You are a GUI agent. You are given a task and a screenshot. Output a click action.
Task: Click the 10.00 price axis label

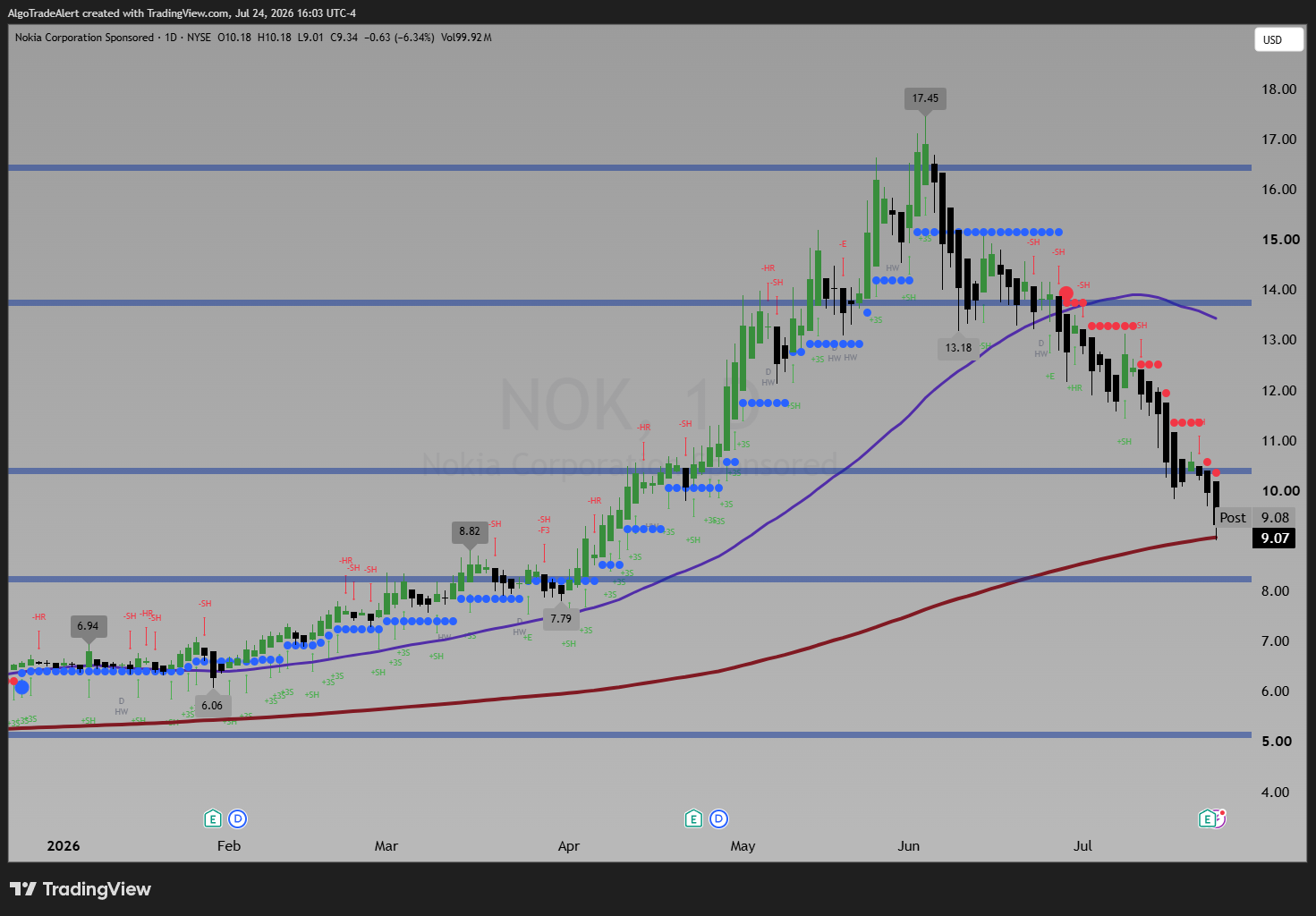point(1280,490)
